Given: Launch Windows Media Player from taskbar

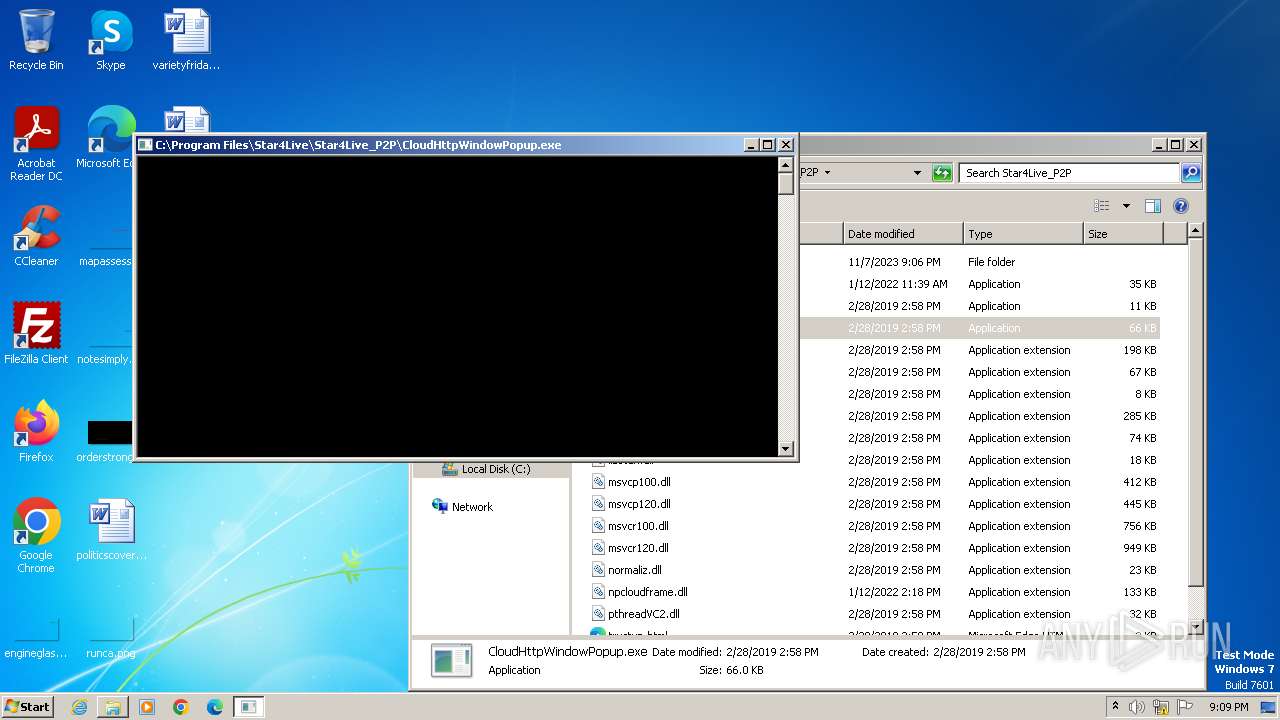Looking at the screenshot, I should [x=147, y=707].
